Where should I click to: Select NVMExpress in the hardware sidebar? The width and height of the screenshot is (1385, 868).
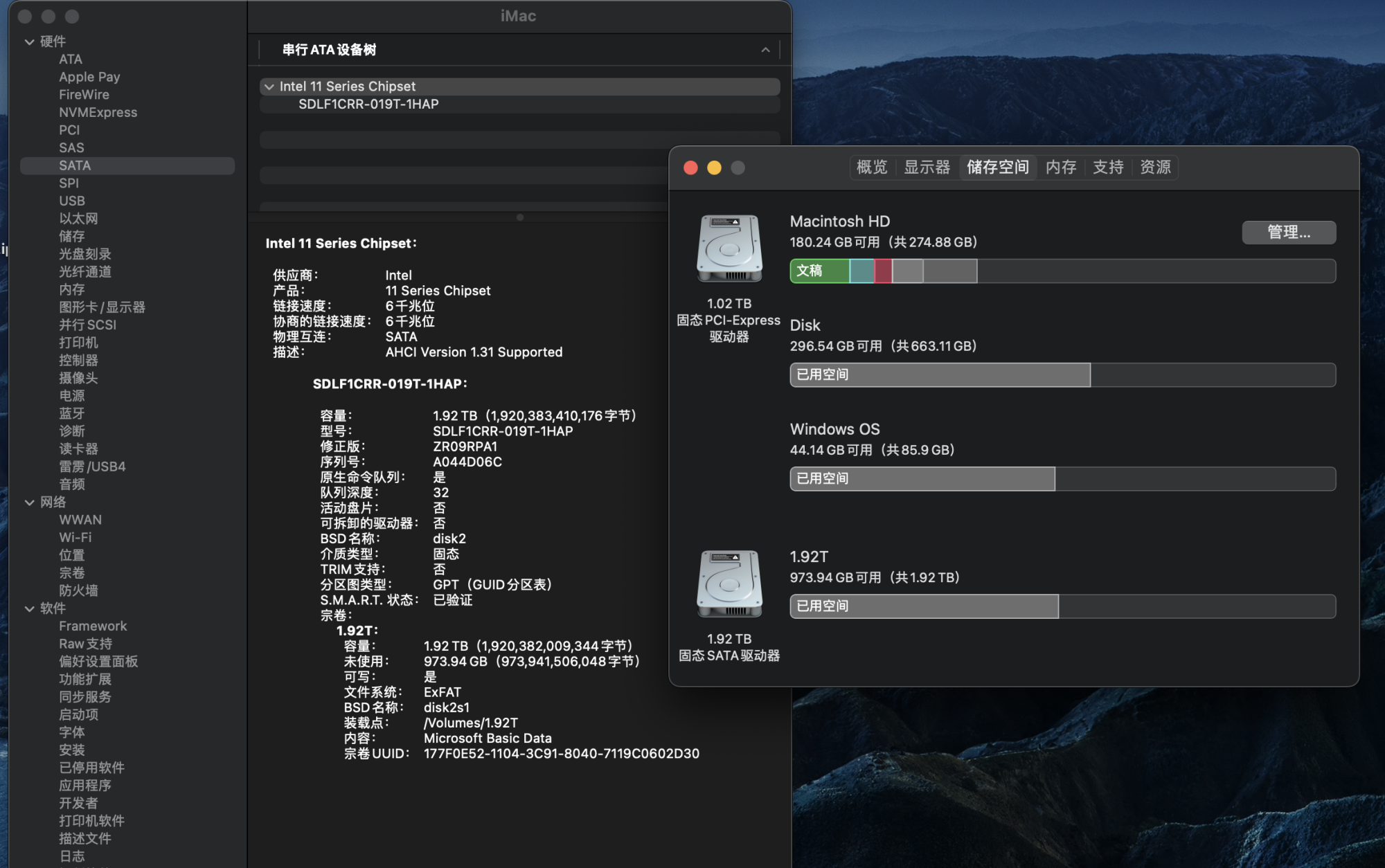point(98,112)
